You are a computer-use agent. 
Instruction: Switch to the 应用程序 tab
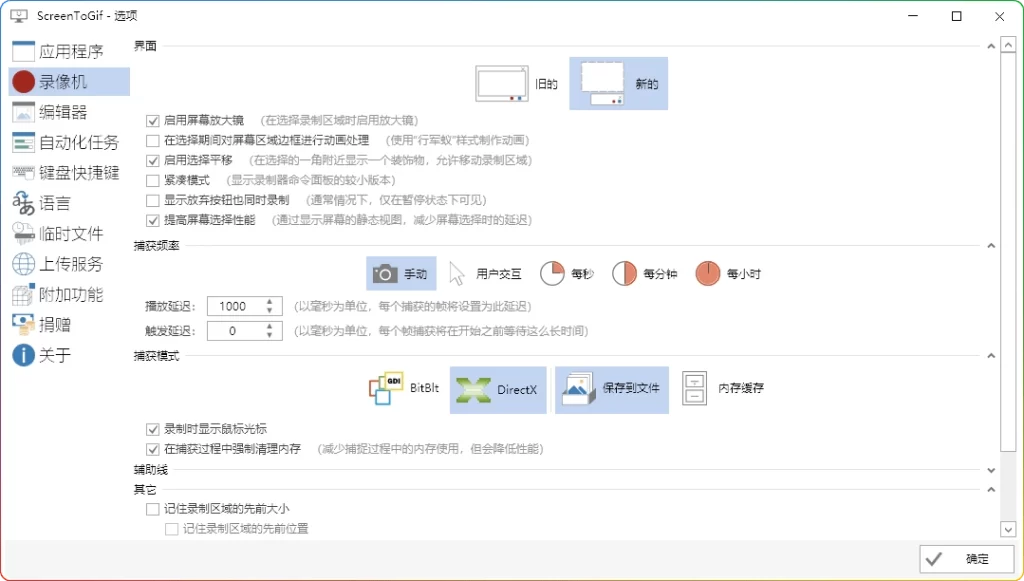(70, 50)
